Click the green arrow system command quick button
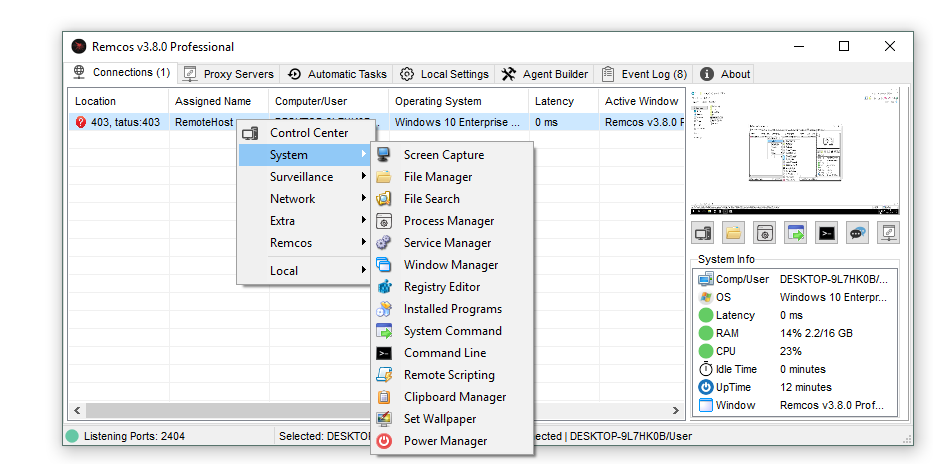The image size is (933, 464). click(795, 233)
